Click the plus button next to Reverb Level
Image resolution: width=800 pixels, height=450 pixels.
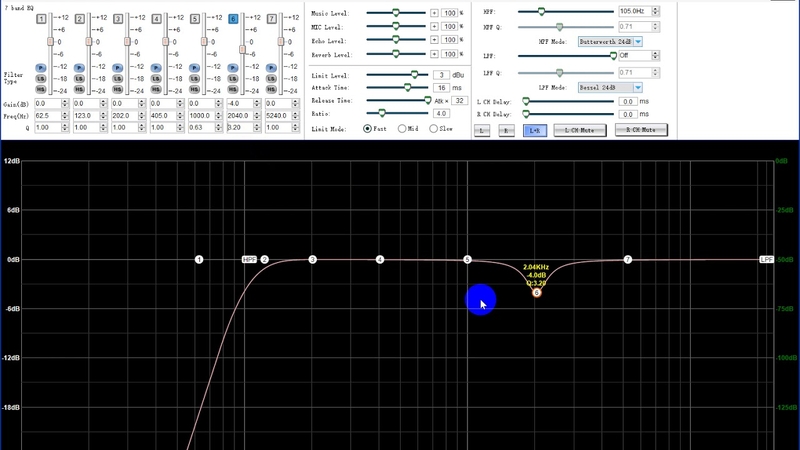[434, 54]
